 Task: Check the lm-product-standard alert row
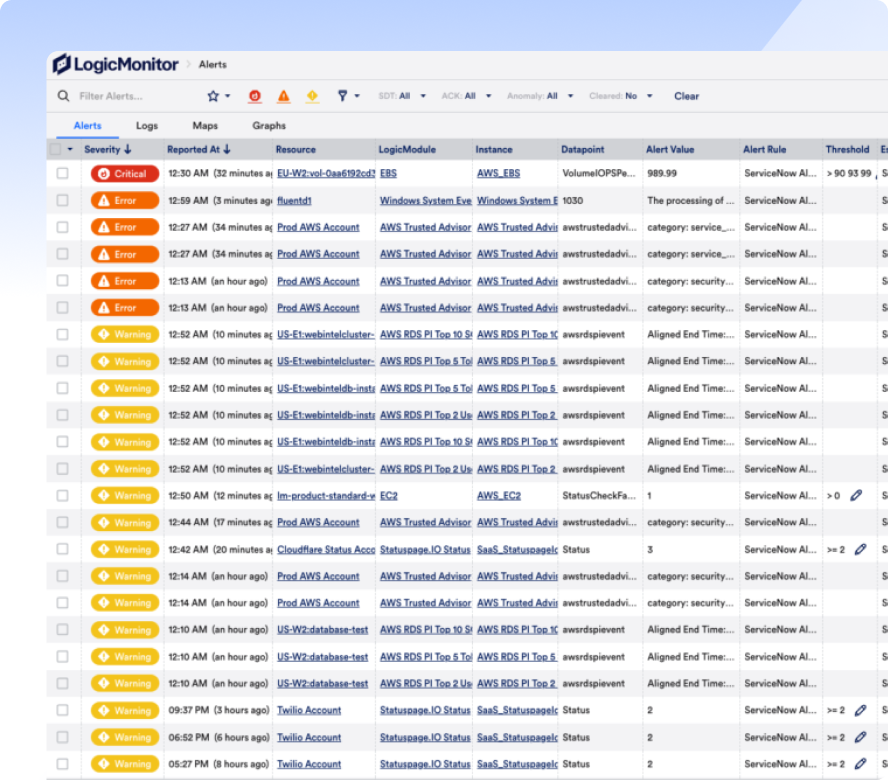click(x=63, y=496)
